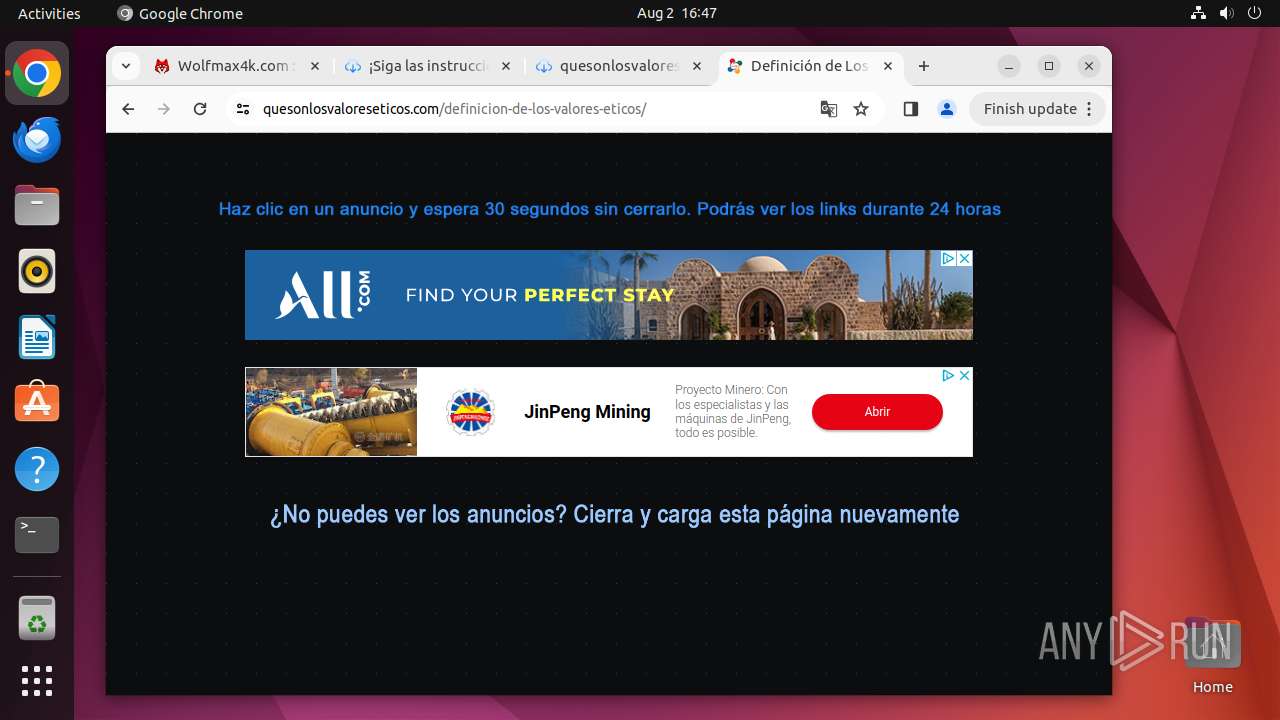Click the '¿No puedes ver los anuncios?' text
Viewport: 1280px width, 720px height.
pyautogui.click(x=614, y=514)
